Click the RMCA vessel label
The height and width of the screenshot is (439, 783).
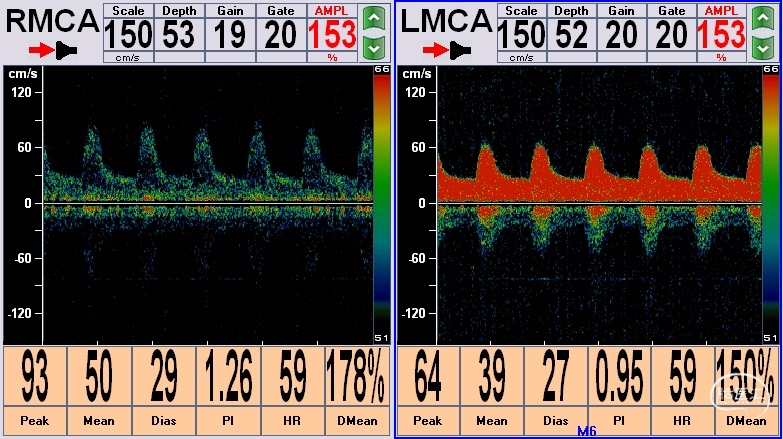[x=53, y=21]
